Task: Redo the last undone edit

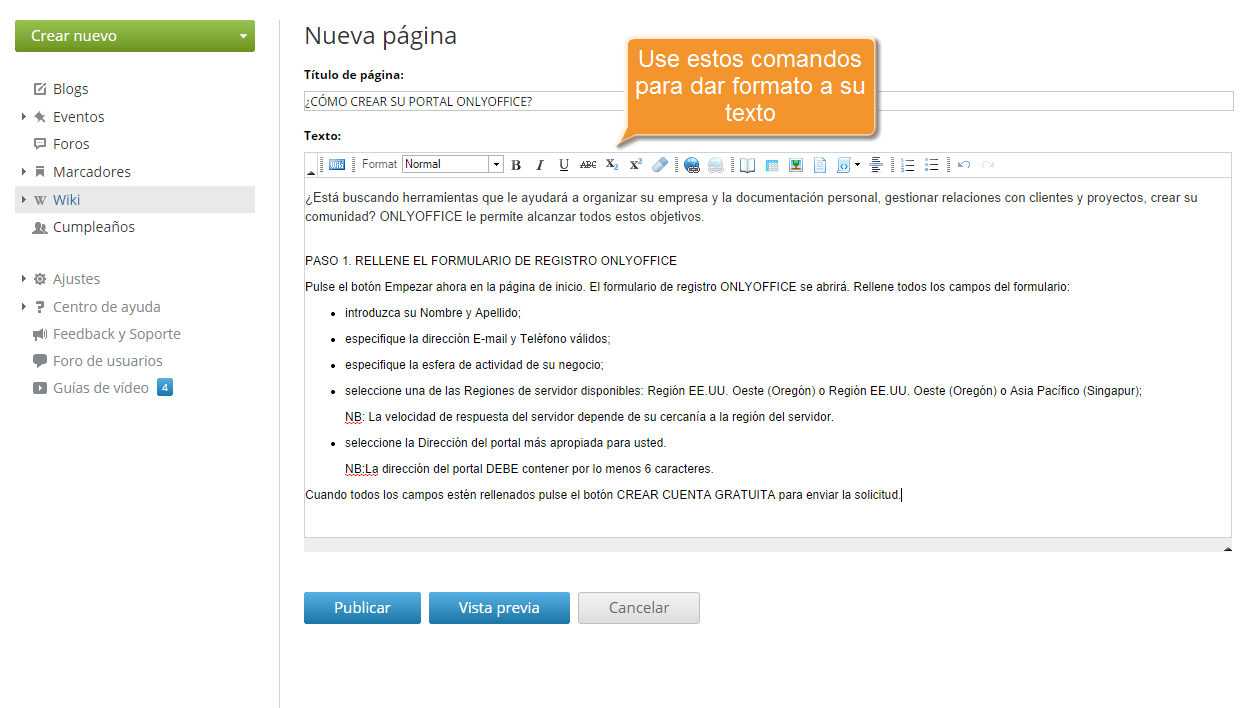Action: point(988,164)
